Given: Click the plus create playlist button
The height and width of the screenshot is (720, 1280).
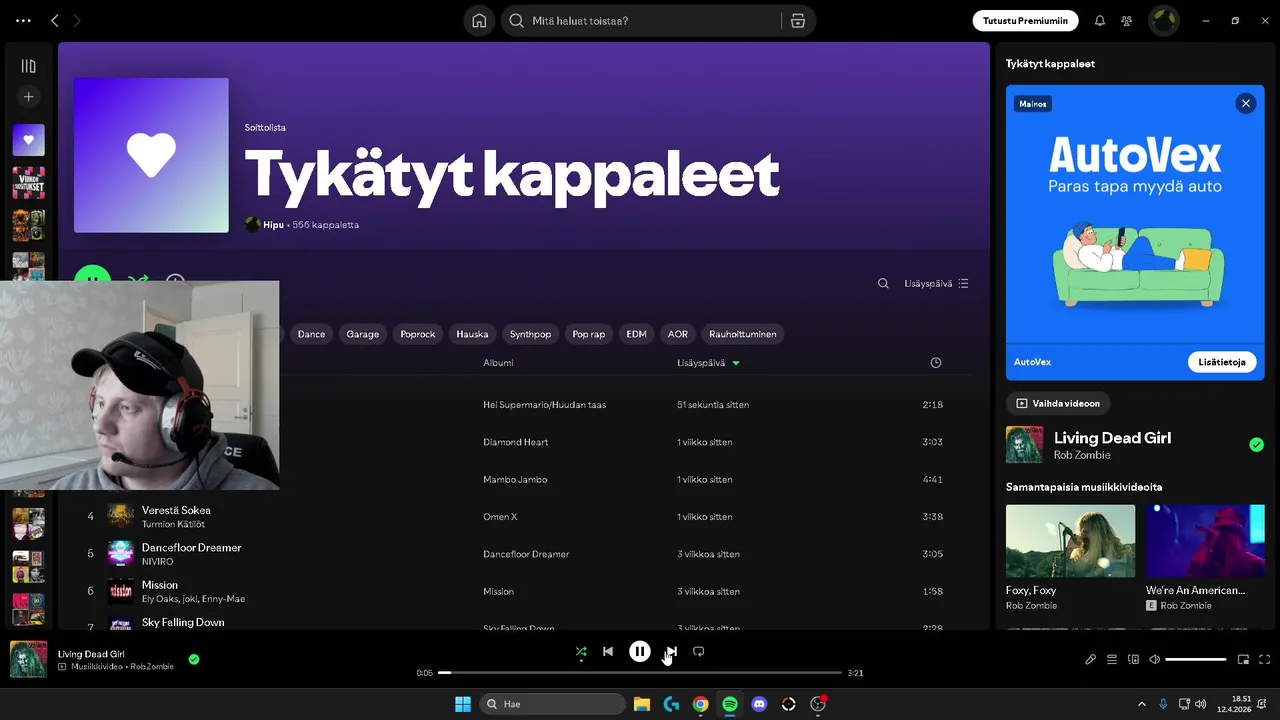Looking at the screenshot, I should click(x=29, y=97).
